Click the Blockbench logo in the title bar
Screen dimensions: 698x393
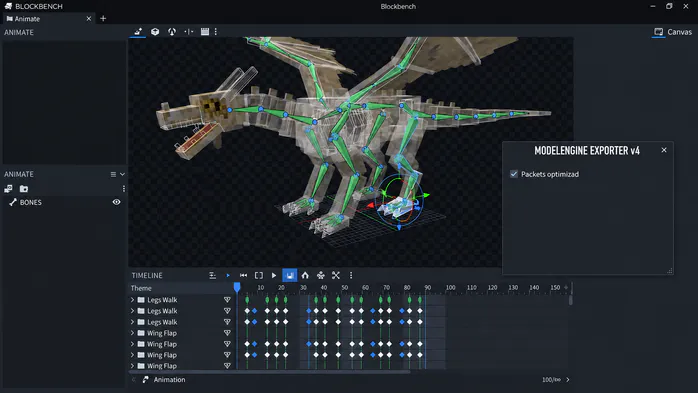coord(8,6)
